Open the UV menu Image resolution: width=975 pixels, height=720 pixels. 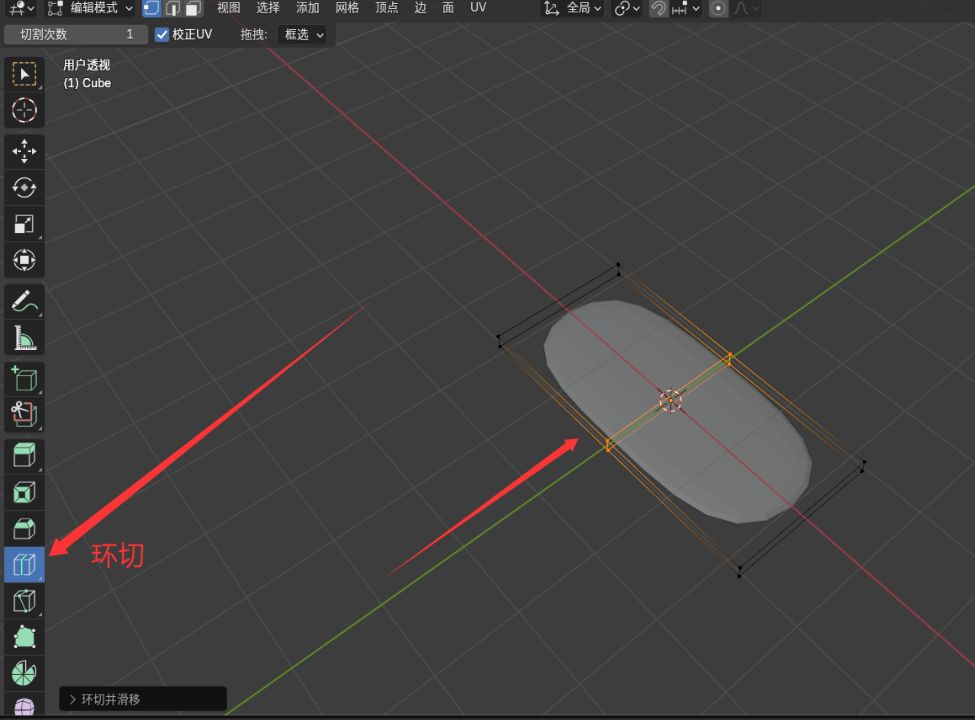click(478, 8)
